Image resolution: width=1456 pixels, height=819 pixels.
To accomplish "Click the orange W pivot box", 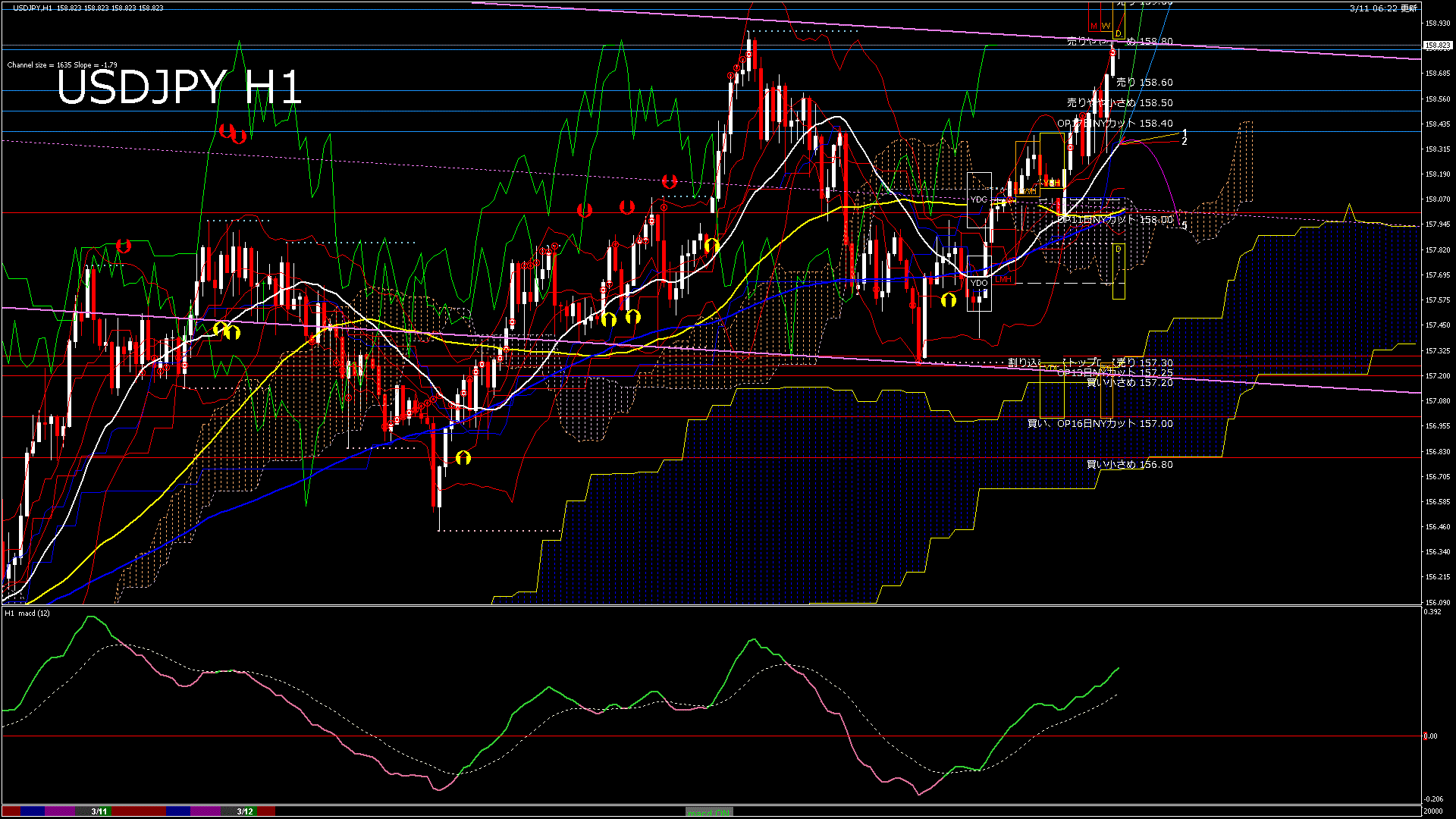I will coord(1106,27).
